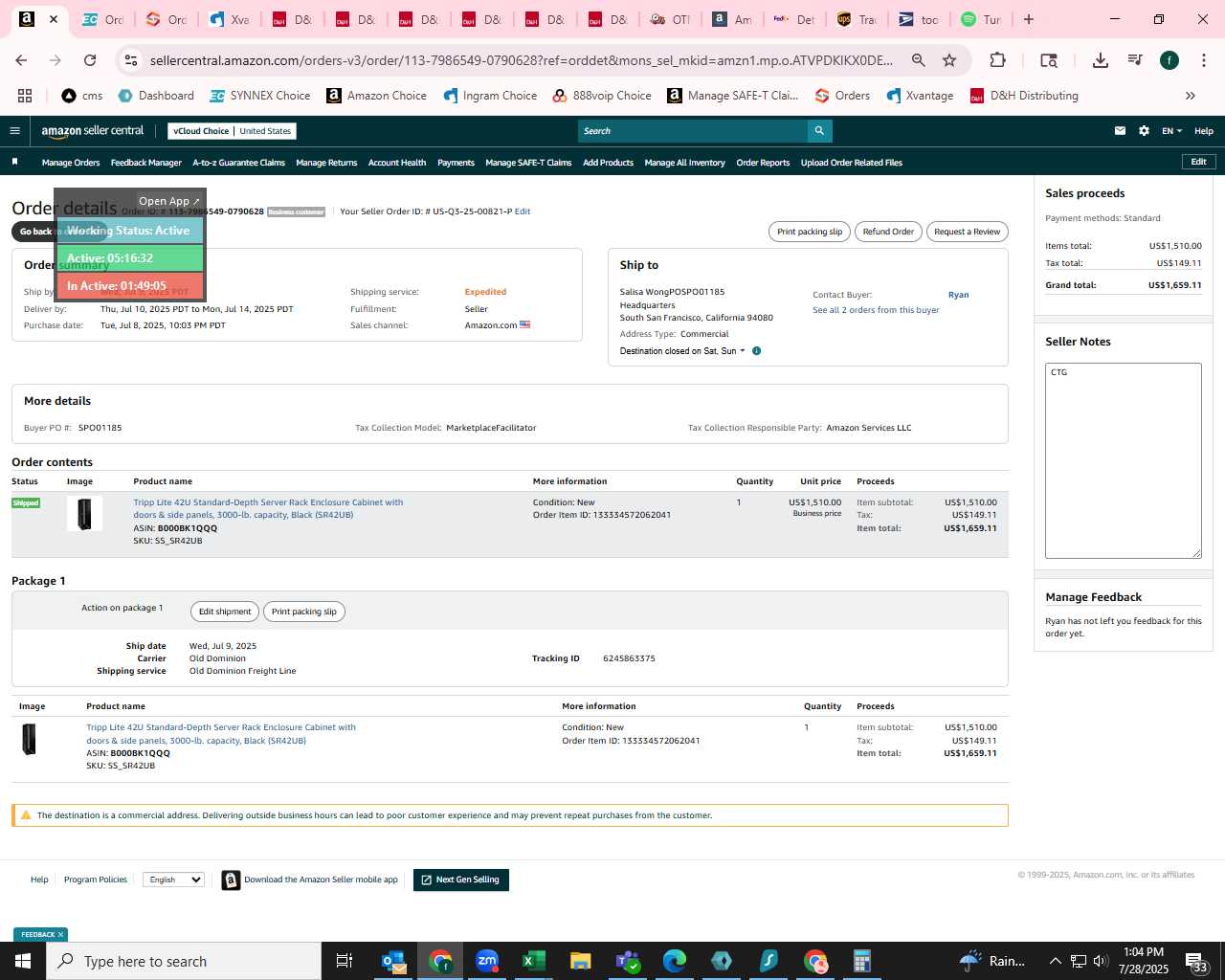
Task: Open the D&H Distributing bookmark
Action: (1024, 96)
